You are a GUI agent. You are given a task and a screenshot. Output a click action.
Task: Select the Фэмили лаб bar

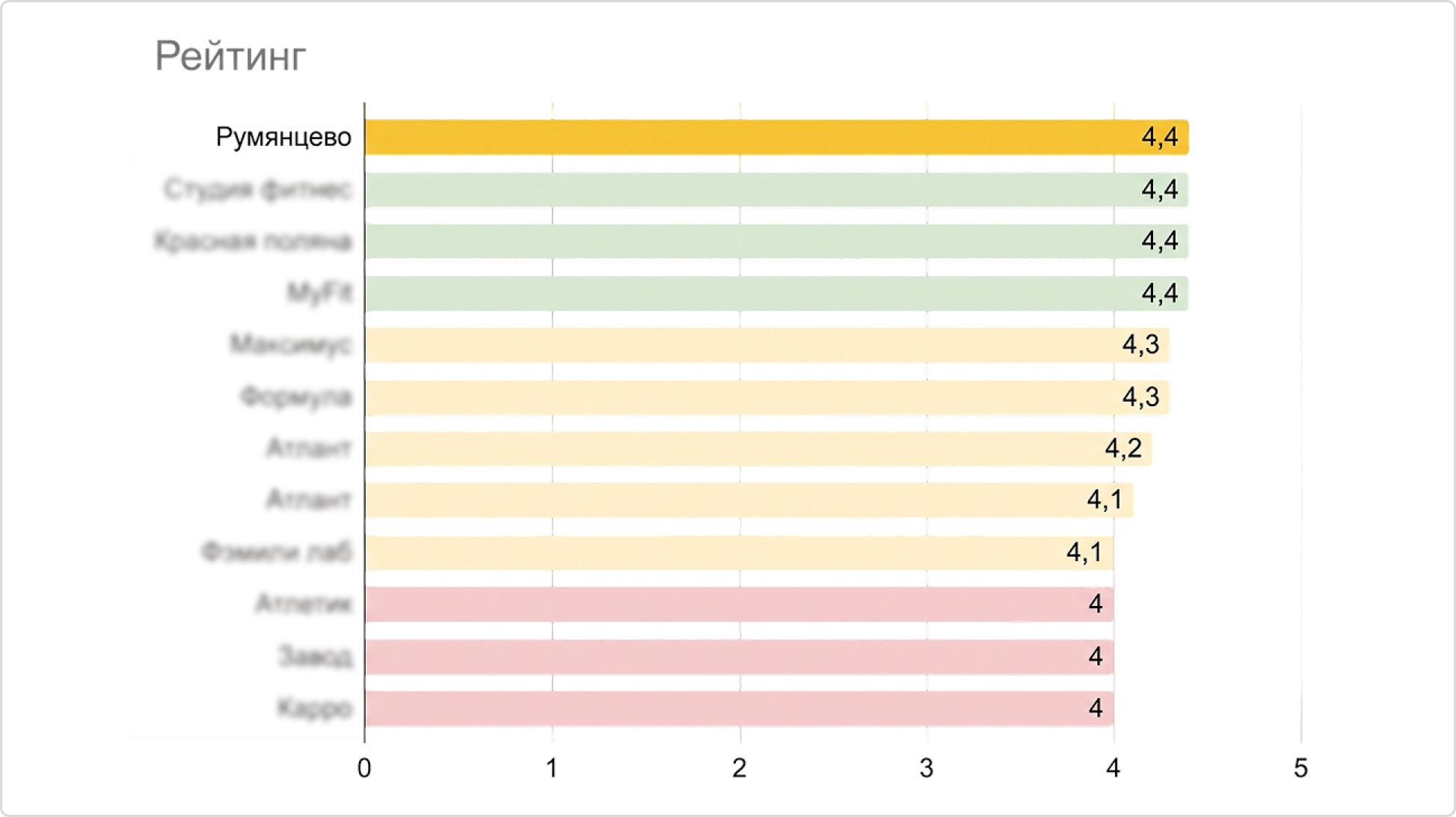point(740,553)
